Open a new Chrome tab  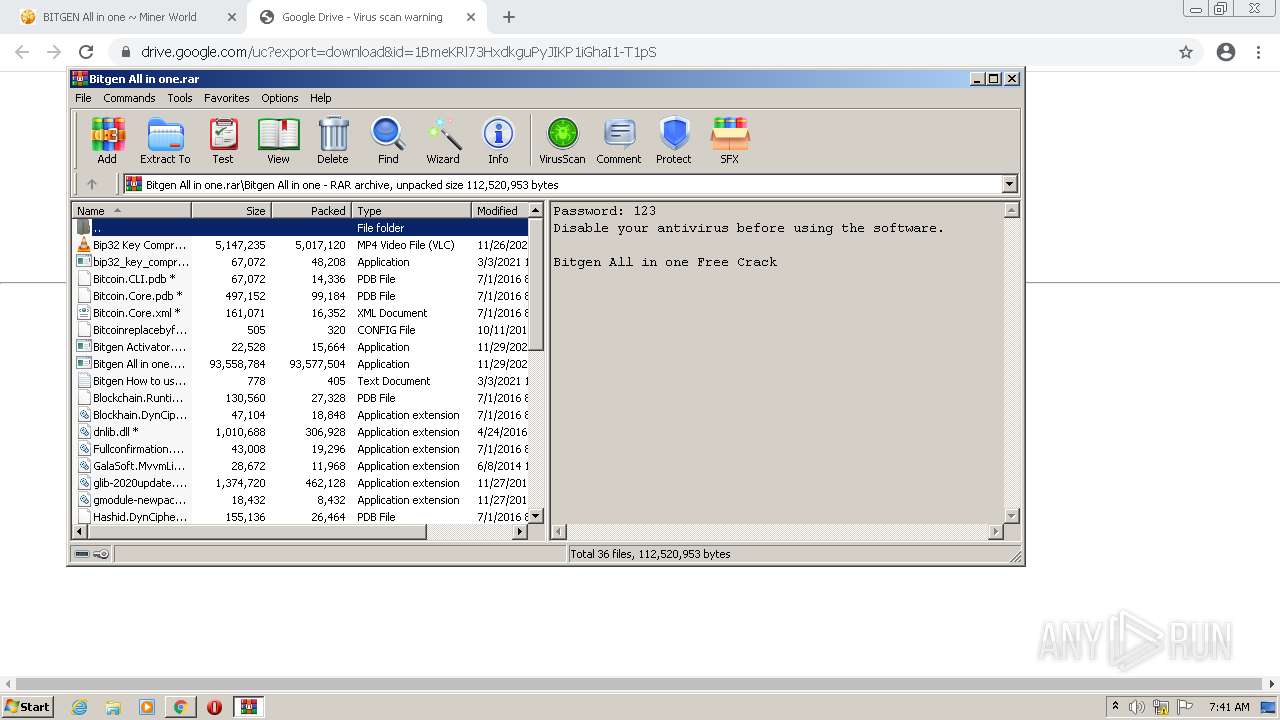(x=509, y=17)
